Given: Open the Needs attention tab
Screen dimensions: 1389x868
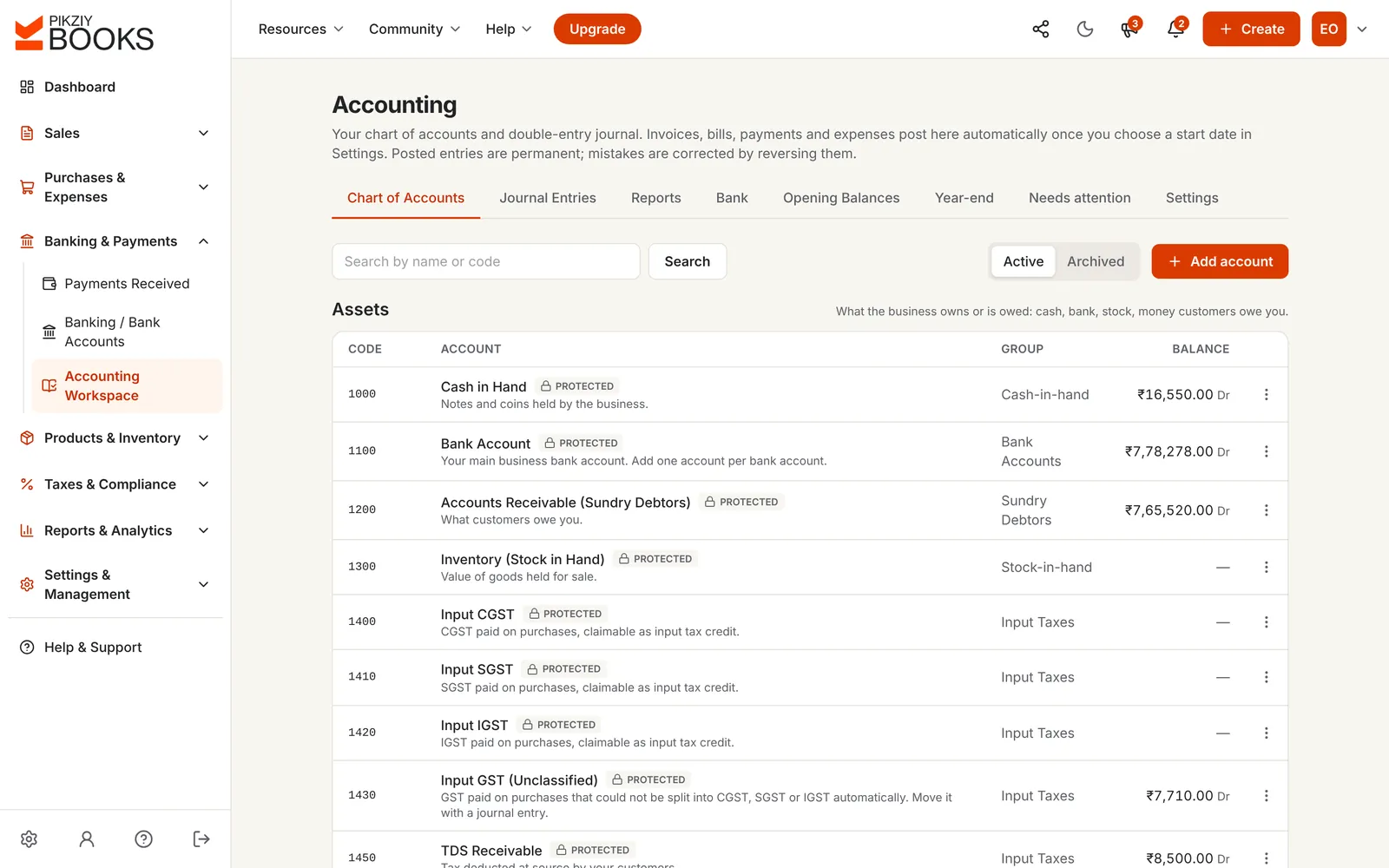Looking at the screenshot, I should [x=1080, y=198].
